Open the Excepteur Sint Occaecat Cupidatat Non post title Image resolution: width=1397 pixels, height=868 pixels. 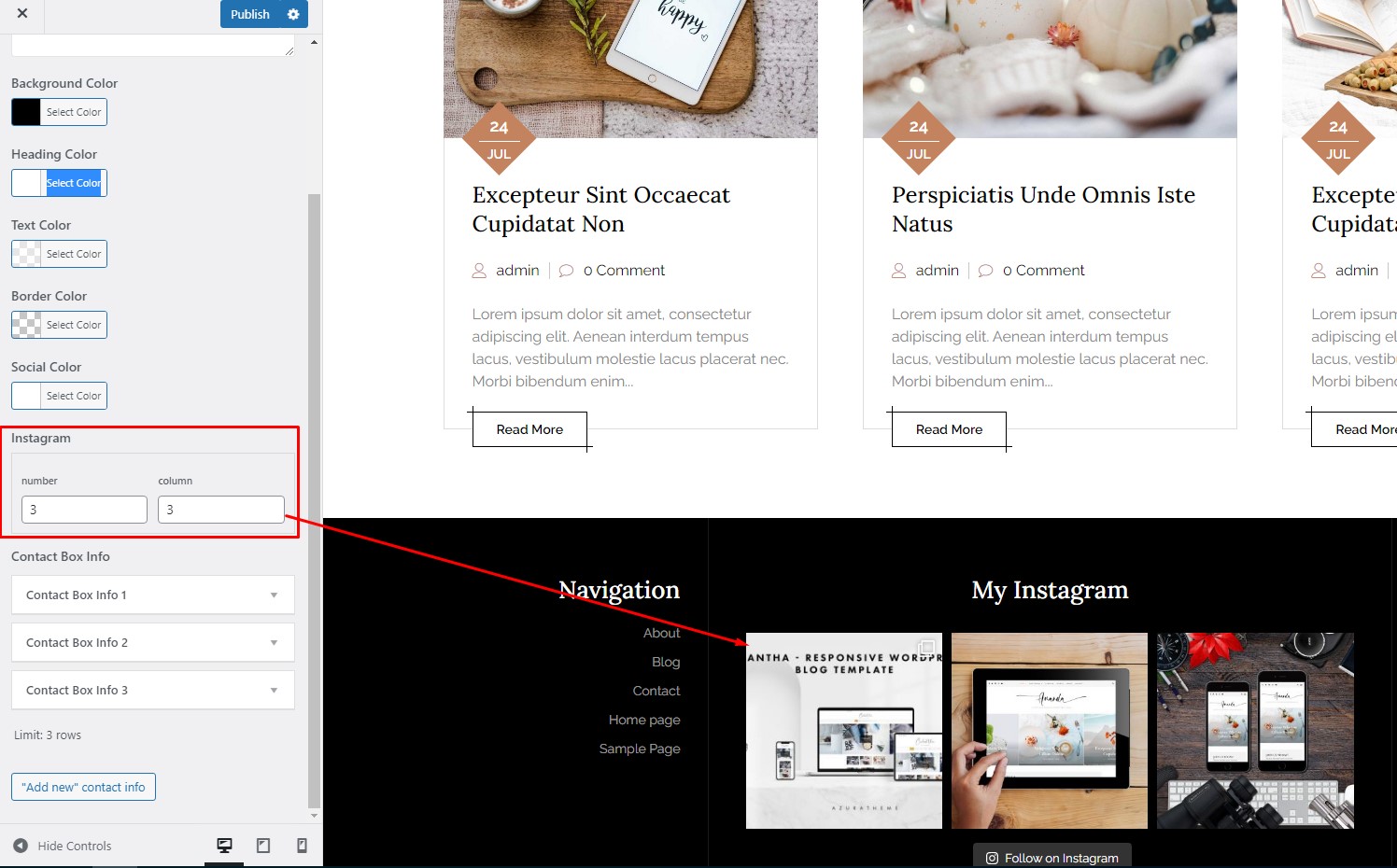(x=601, y=209)
